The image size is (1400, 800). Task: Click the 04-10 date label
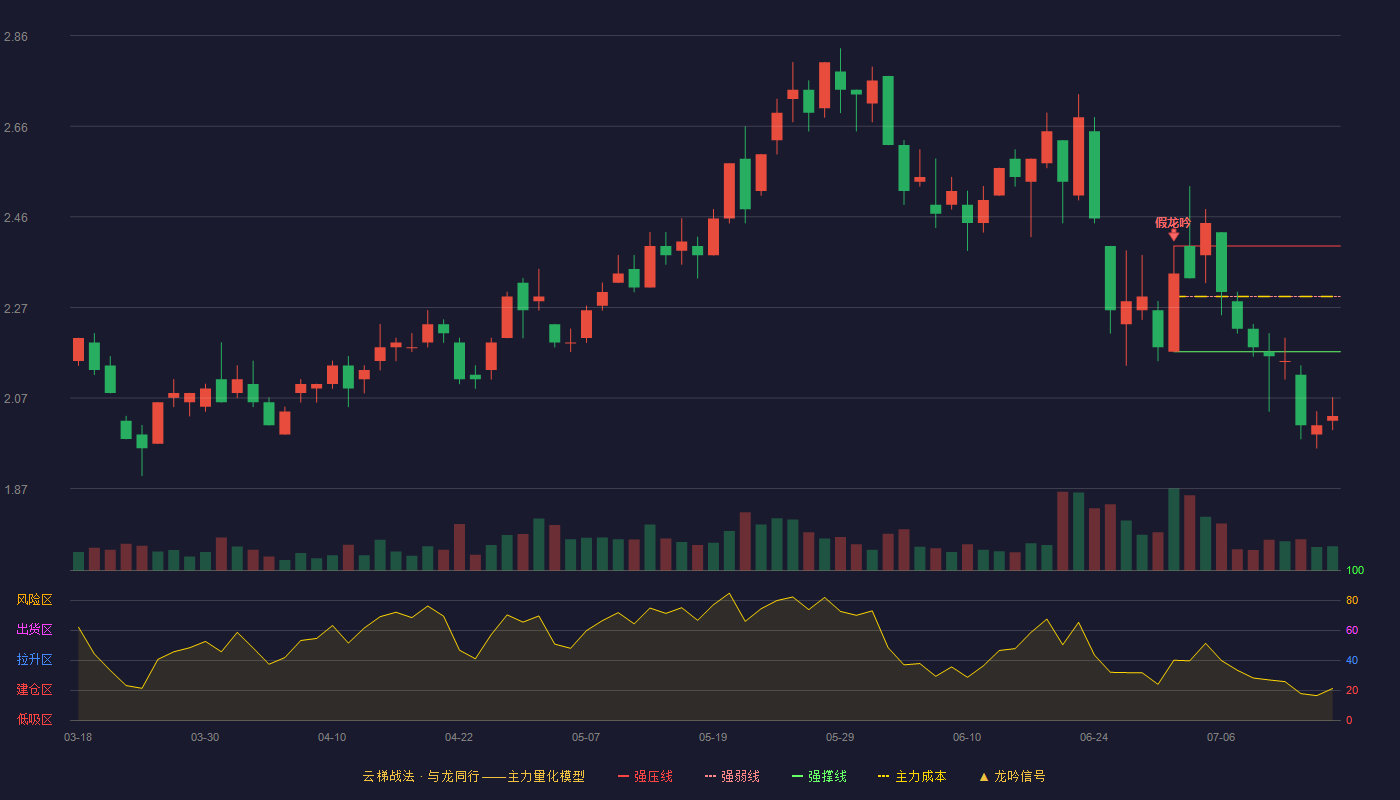pos(332,737)
